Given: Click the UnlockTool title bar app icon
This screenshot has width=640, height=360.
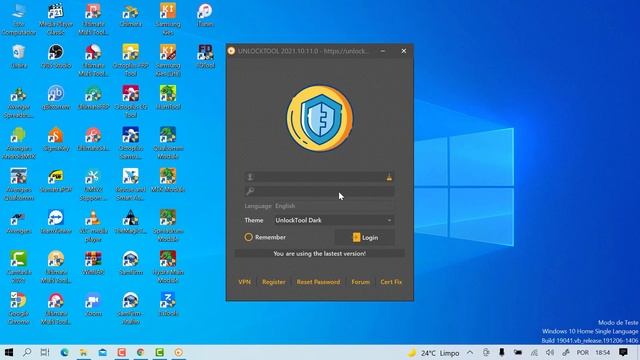Looking at the screenshot, I should click(231, 51).
